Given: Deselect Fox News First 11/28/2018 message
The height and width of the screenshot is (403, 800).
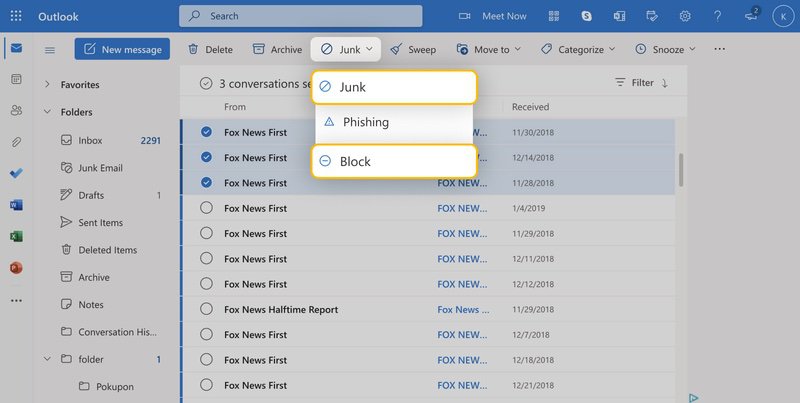Looking at the screenshot, I should [206, 183].
